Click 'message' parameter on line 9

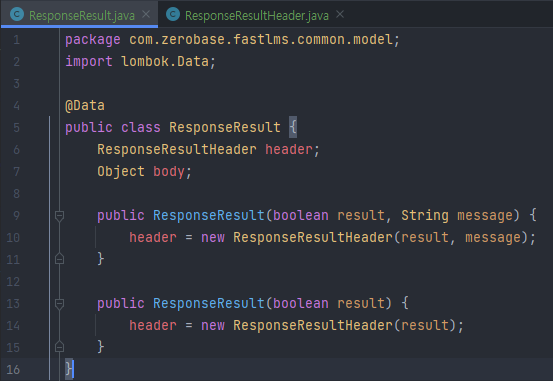click(485, 215)
